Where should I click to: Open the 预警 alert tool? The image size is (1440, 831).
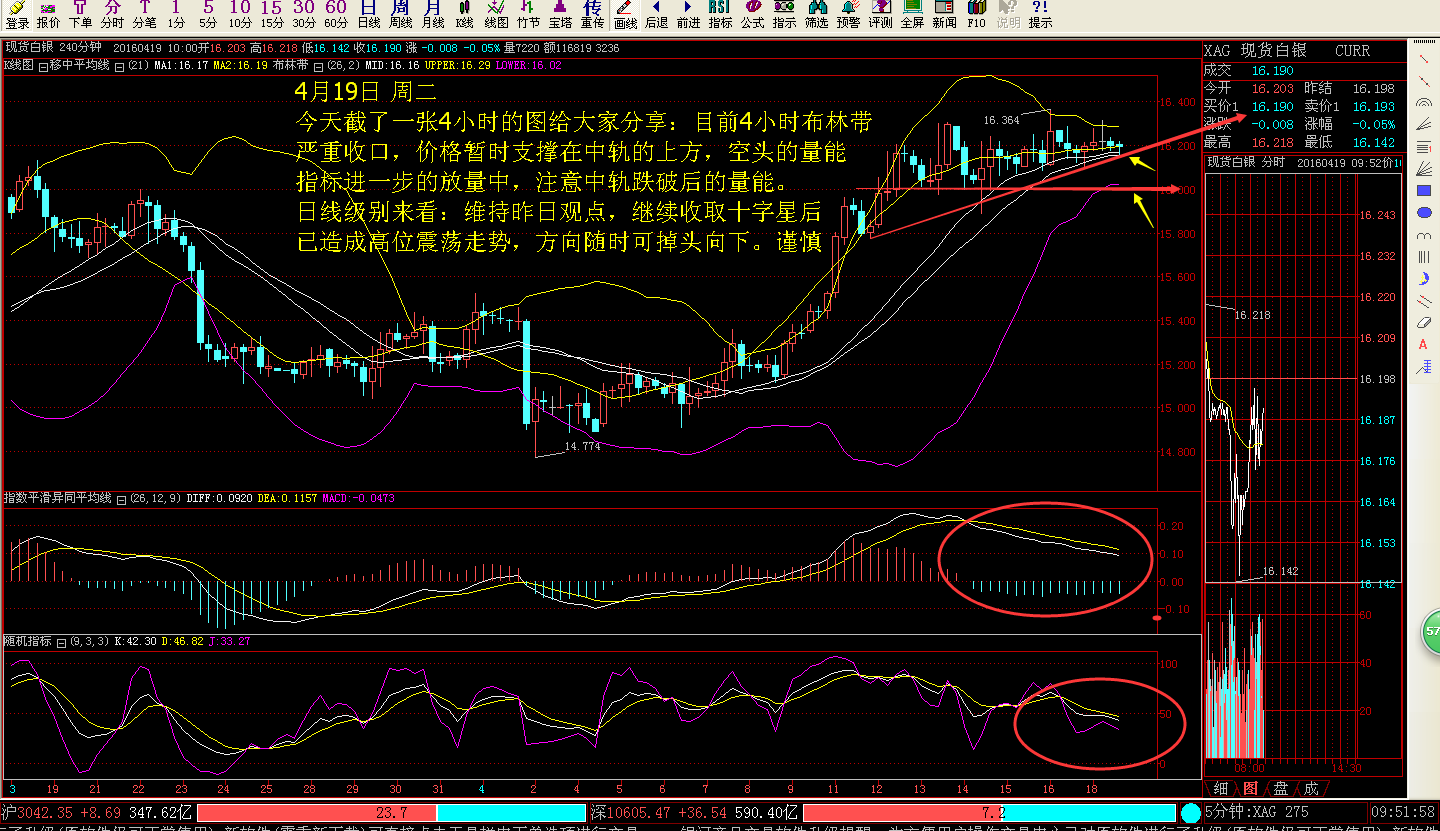[848, 15]
